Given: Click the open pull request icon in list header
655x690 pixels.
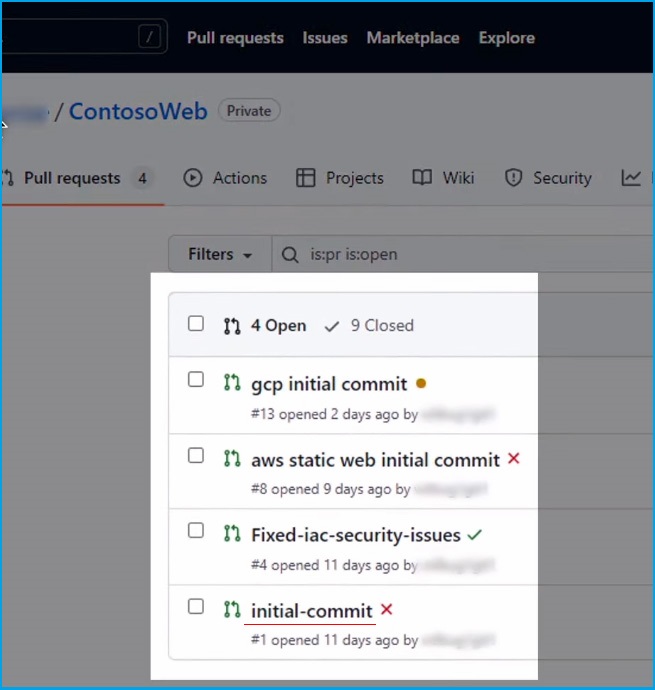Looking at the screenshot, I should pos(232,326).
